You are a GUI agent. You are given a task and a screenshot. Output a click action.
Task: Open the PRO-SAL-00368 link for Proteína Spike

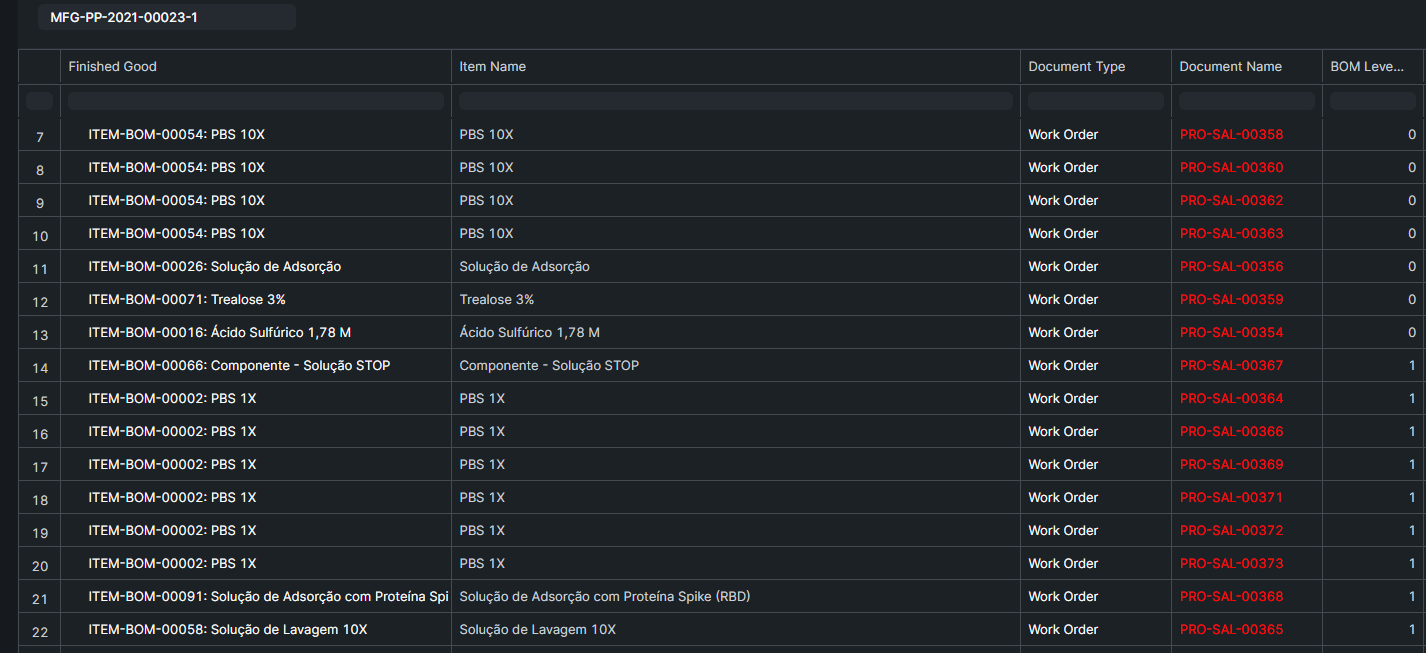click(1231, 596)
